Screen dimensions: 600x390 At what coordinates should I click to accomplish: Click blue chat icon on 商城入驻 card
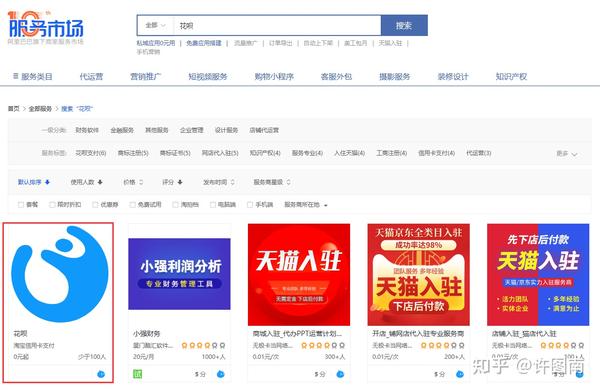point(340,374)
